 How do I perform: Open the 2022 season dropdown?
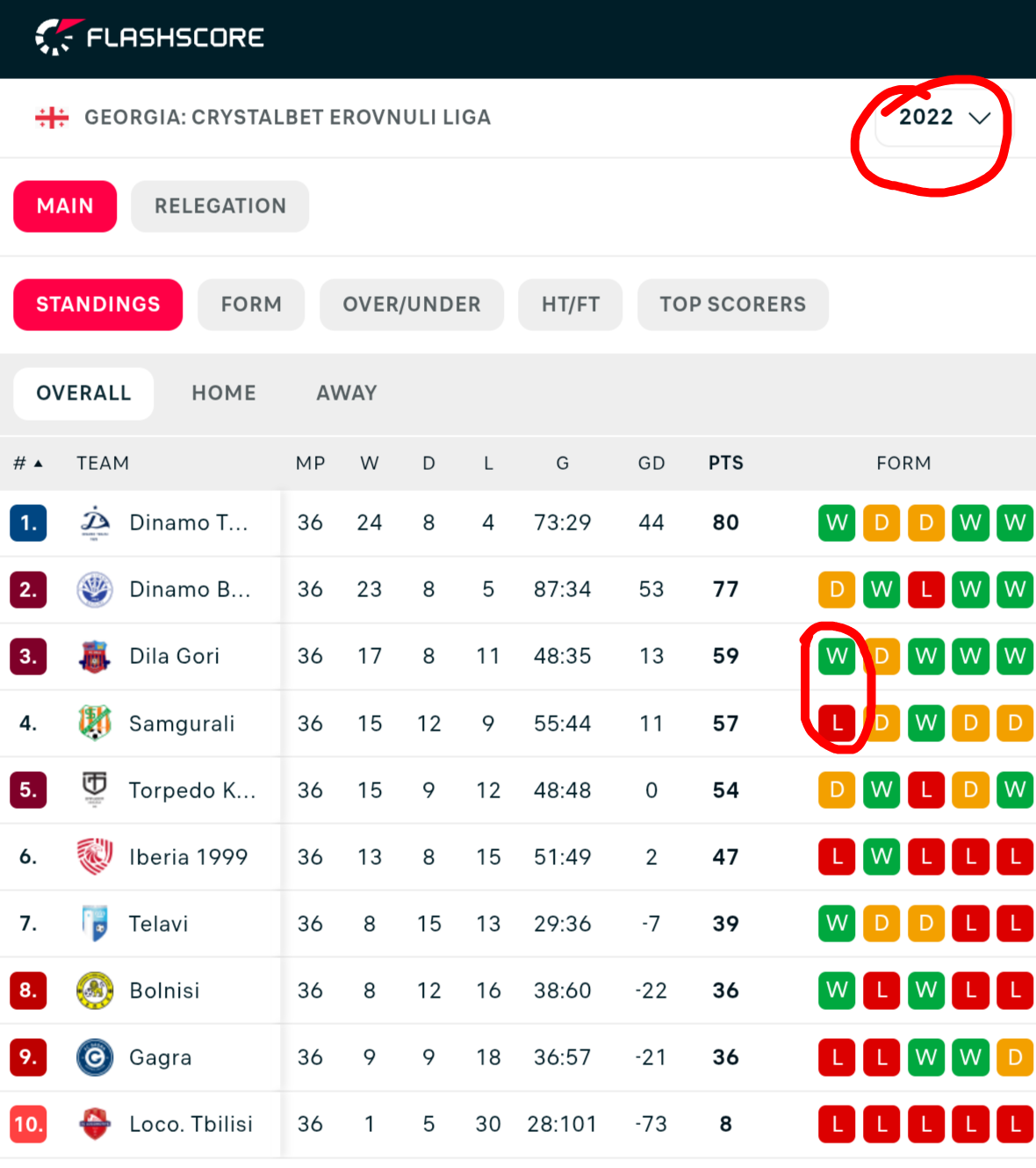(944, 118)
